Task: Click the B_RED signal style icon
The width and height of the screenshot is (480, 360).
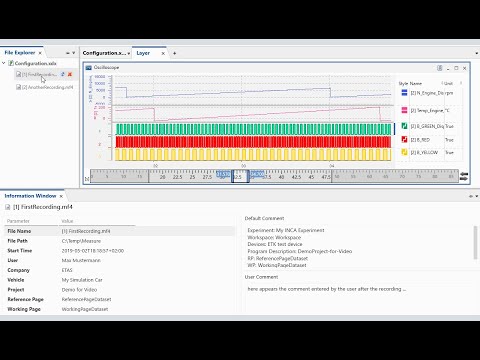Action: tap(404, 139)
